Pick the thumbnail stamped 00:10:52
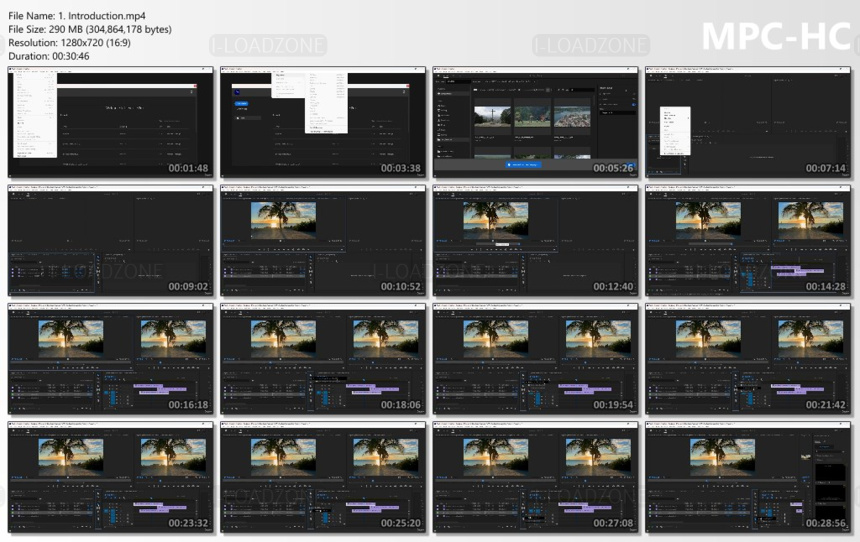This screenshot has height=542, width=860. (x=323, y=241)
